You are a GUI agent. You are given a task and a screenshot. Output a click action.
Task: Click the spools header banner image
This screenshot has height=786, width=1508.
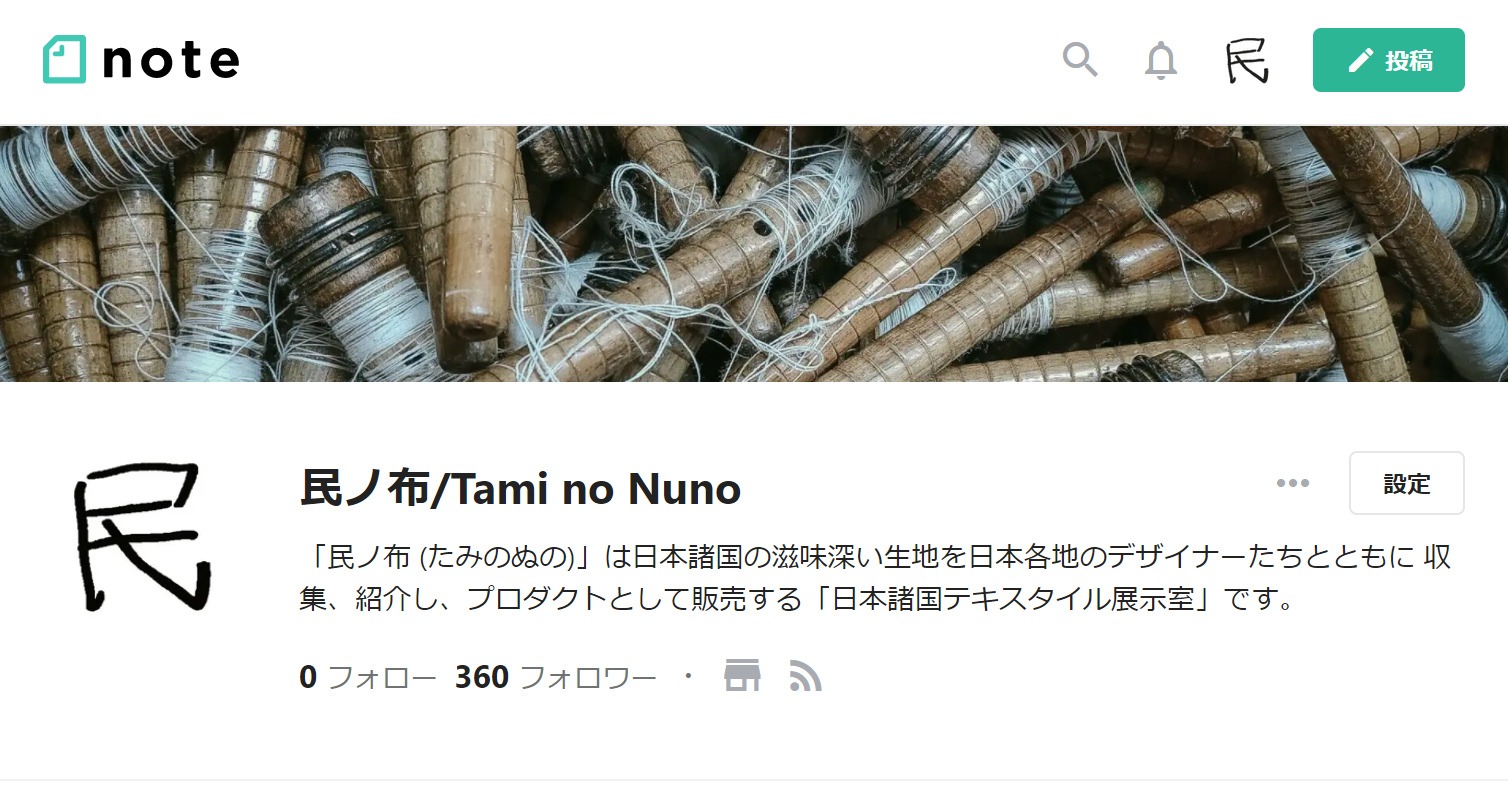click(754, 254)
